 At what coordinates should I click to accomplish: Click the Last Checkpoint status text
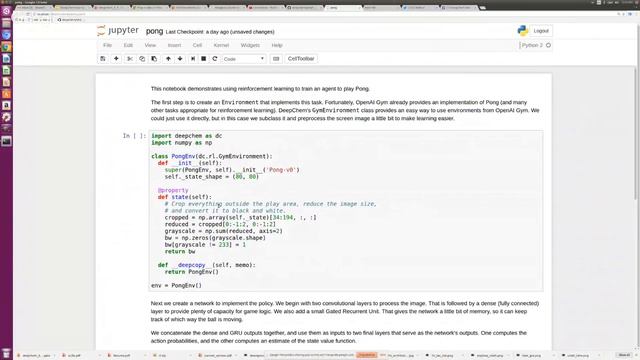click(220, 32)
